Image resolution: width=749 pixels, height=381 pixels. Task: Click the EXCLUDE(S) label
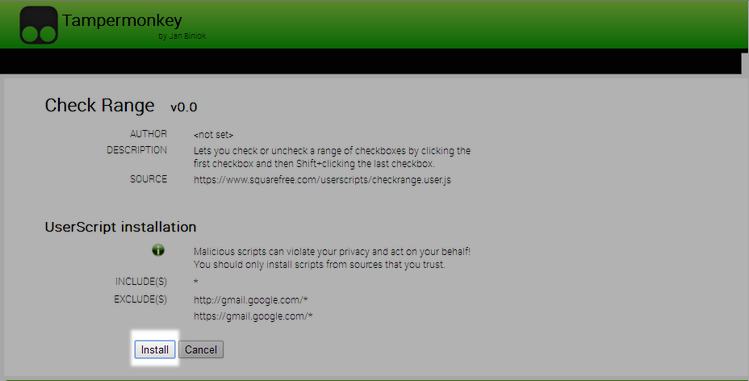(x=140, y=299)
